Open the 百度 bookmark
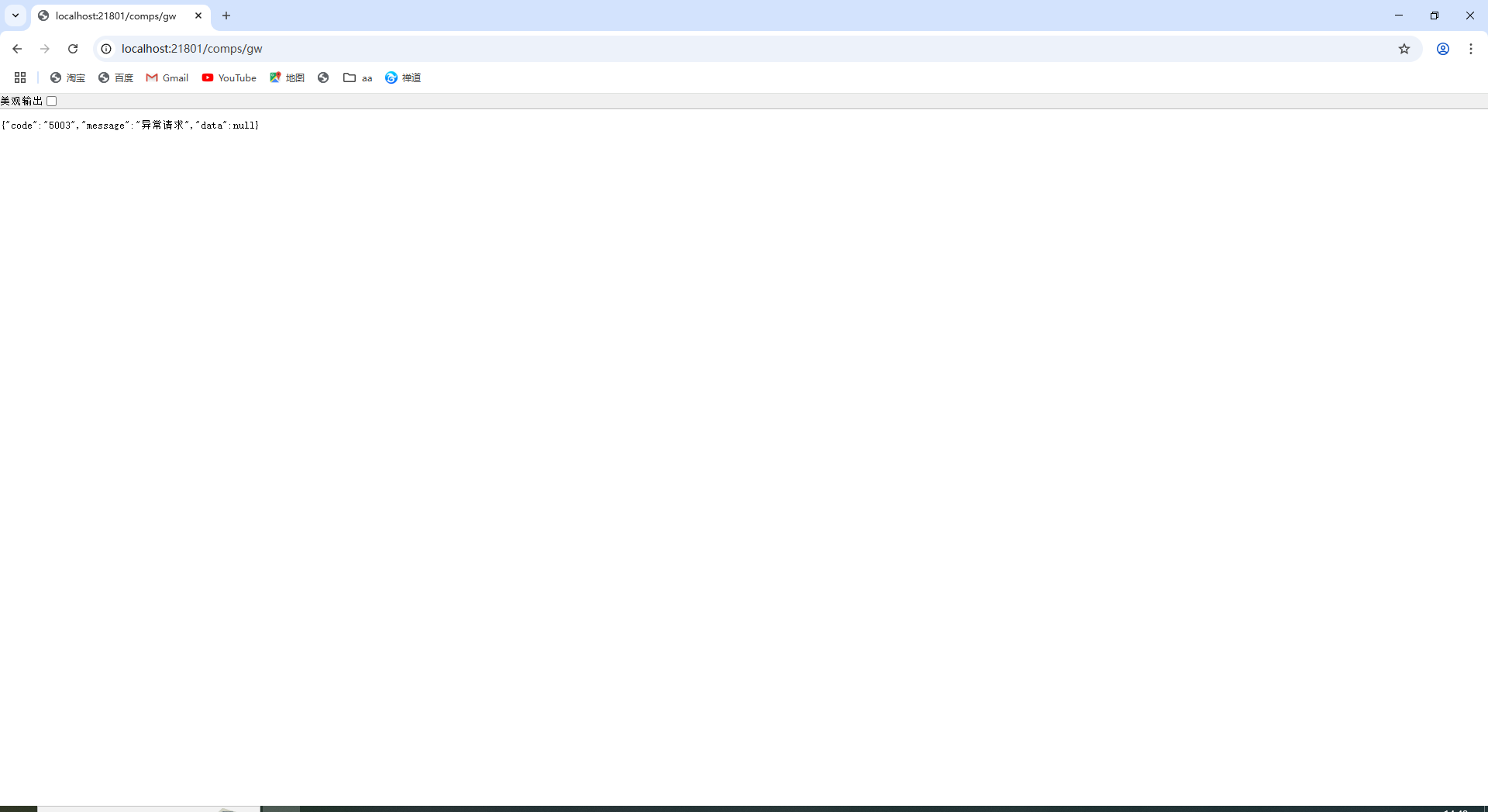 click(x=115, y=77)
